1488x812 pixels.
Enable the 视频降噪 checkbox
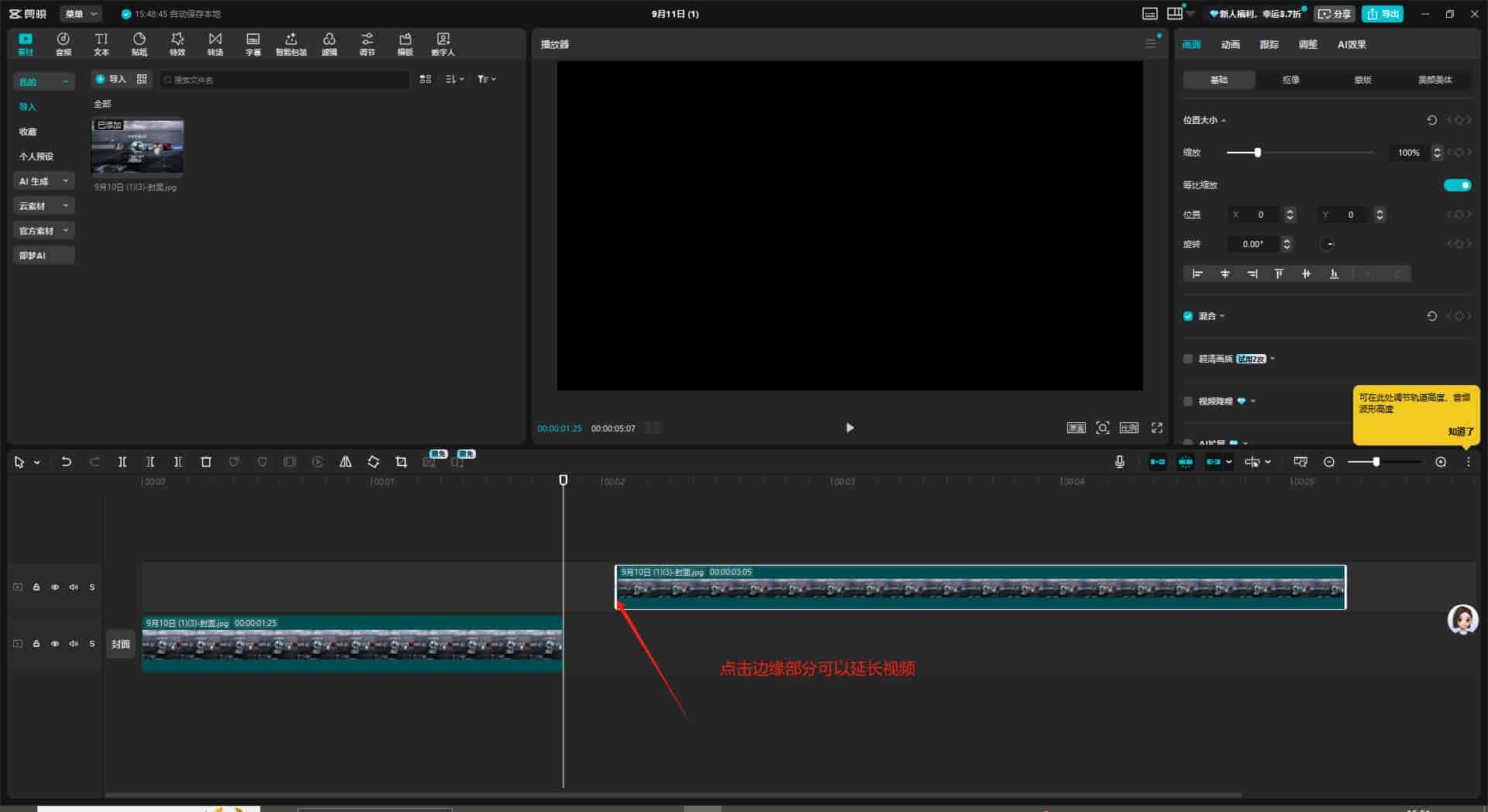[1188, 401]
